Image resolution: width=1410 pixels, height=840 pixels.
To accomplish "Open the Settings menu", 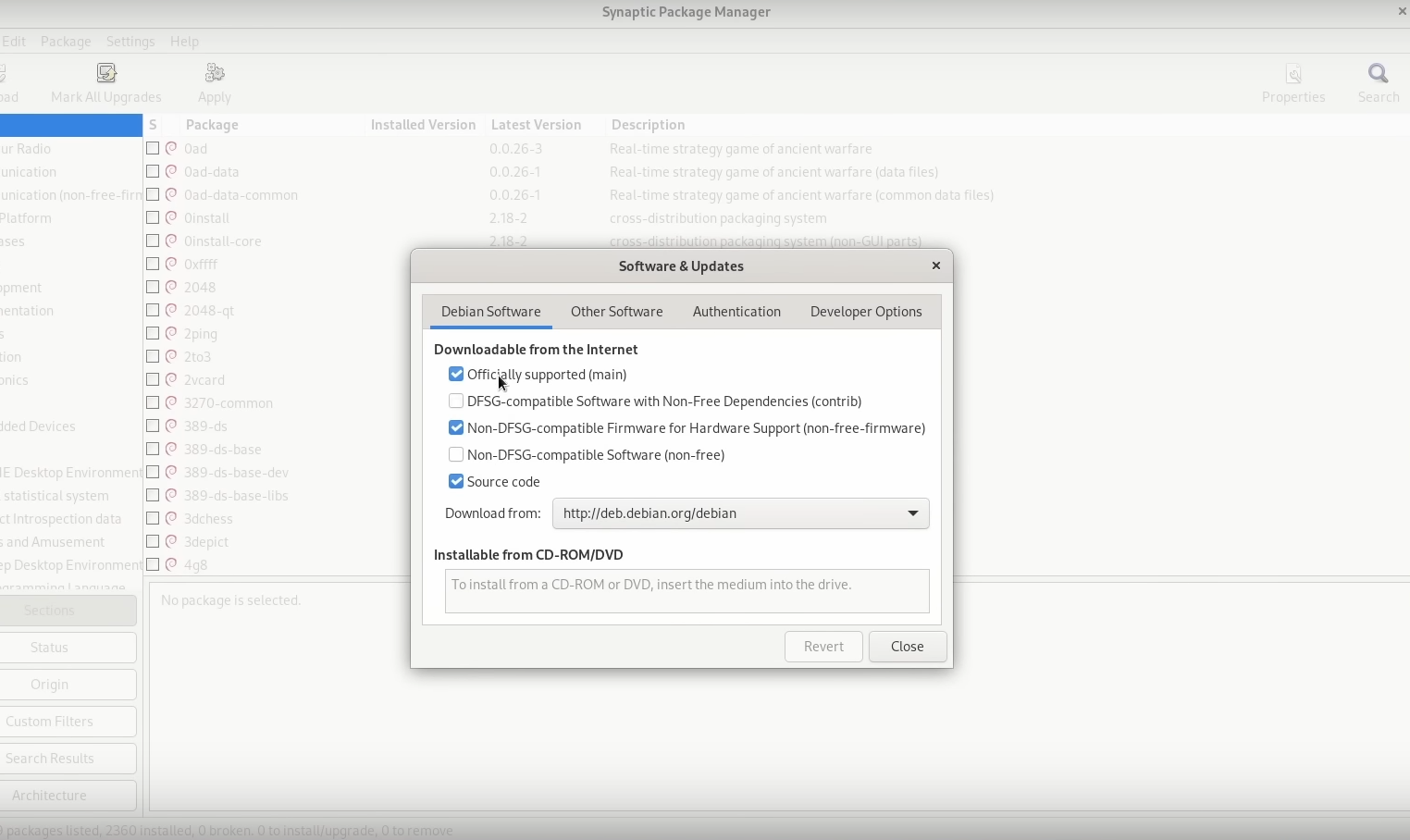I will pyautogui.click(x=130, y=42).
